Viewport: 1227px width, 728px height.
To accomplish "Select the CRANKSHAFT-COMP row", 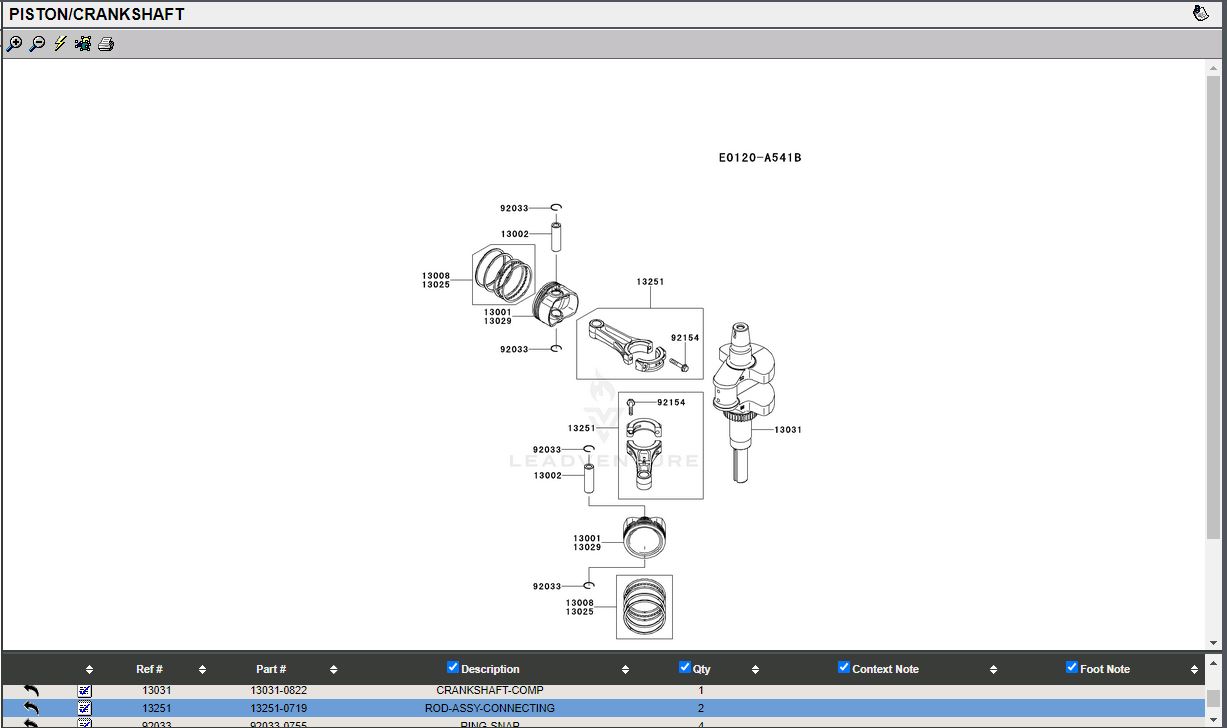I will [x=490, y=690].
